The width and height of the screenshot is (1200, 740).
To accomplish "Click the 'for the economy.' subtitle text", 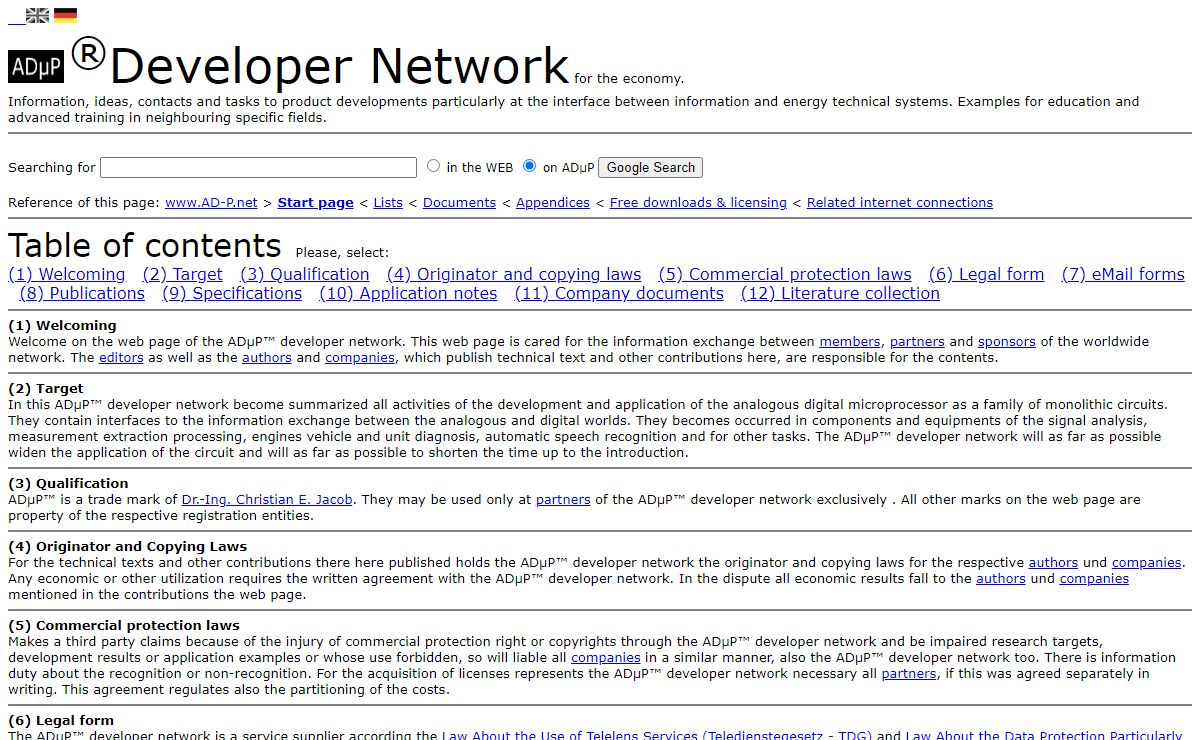I will click(629, 78).
